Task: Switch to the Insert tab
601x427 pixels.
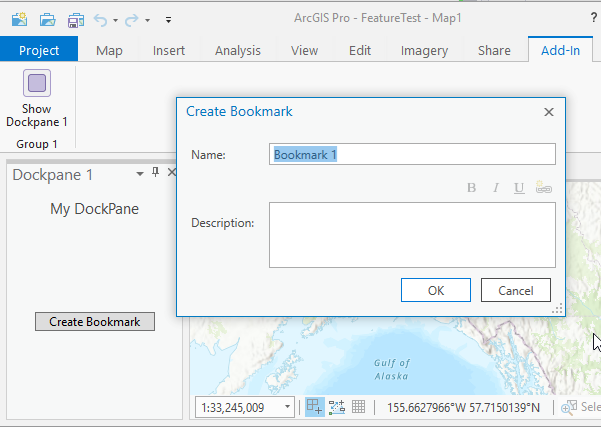Action: click(x=169, y=50)
